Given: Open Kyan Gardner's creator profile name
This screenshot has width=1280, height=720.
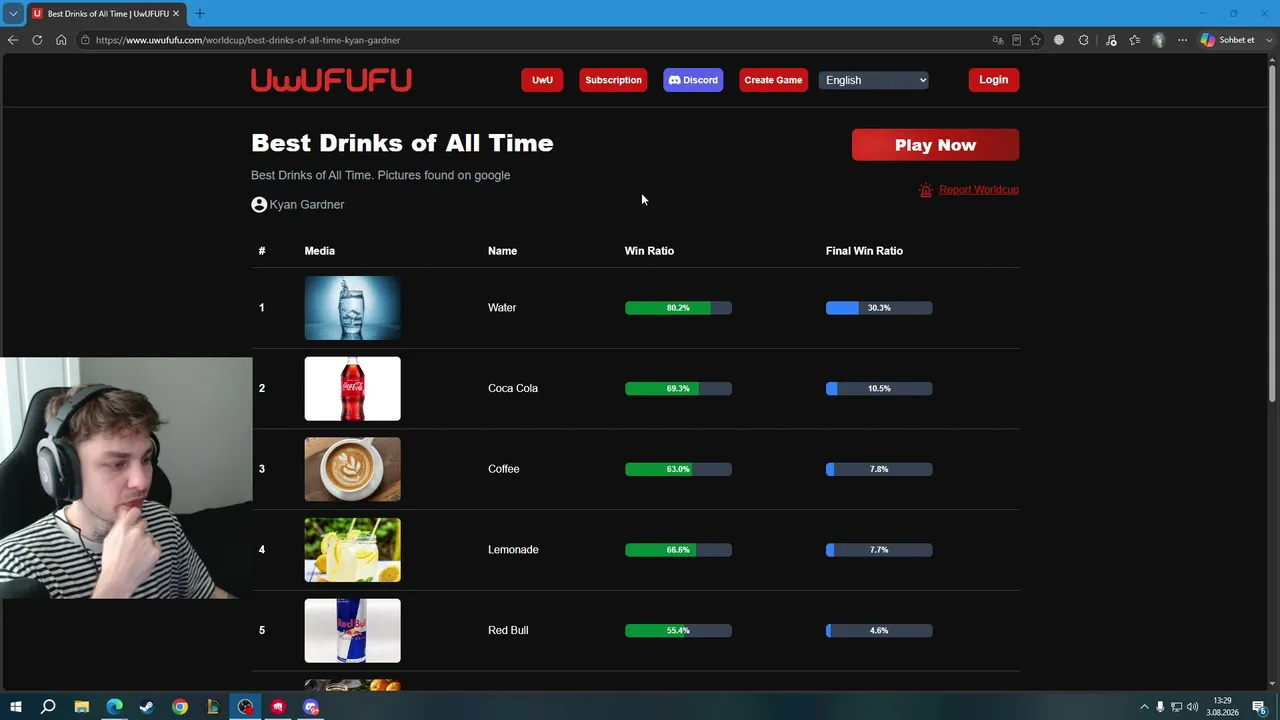Looking at the screenshot, I should click(307, 204).
